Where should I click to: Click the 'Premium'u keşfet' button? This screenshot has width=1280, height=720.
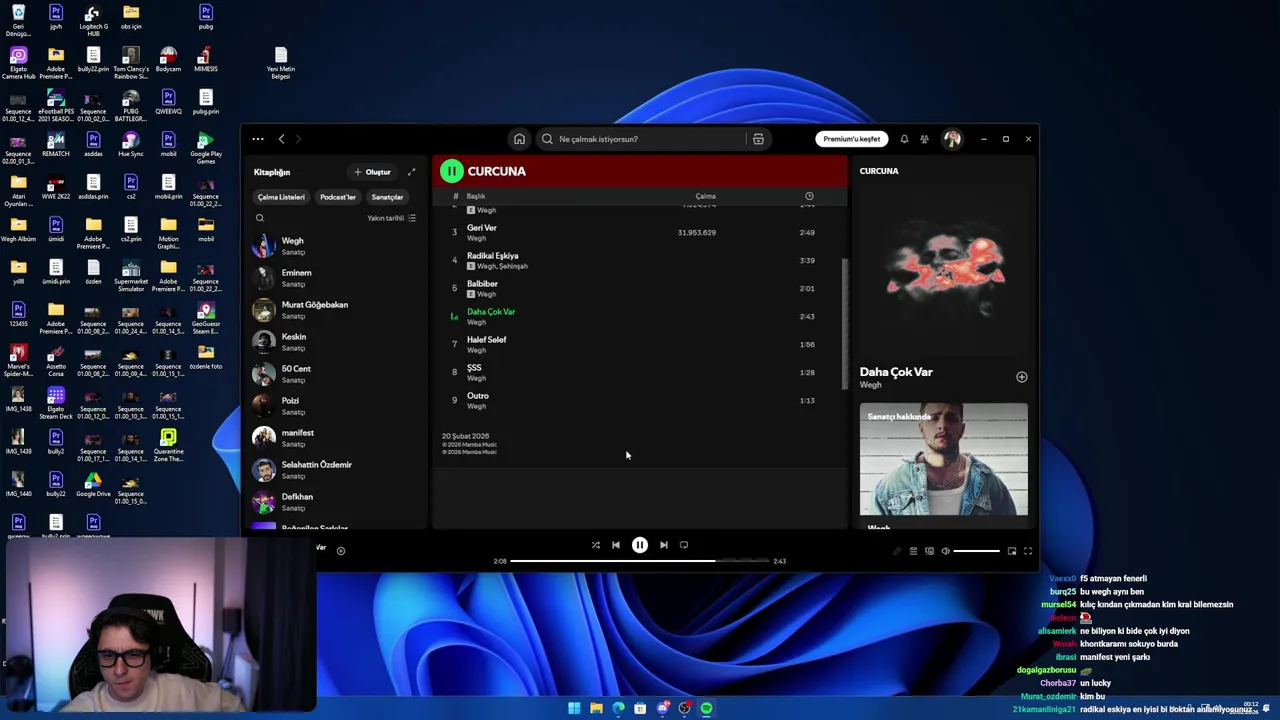point(852,139)
